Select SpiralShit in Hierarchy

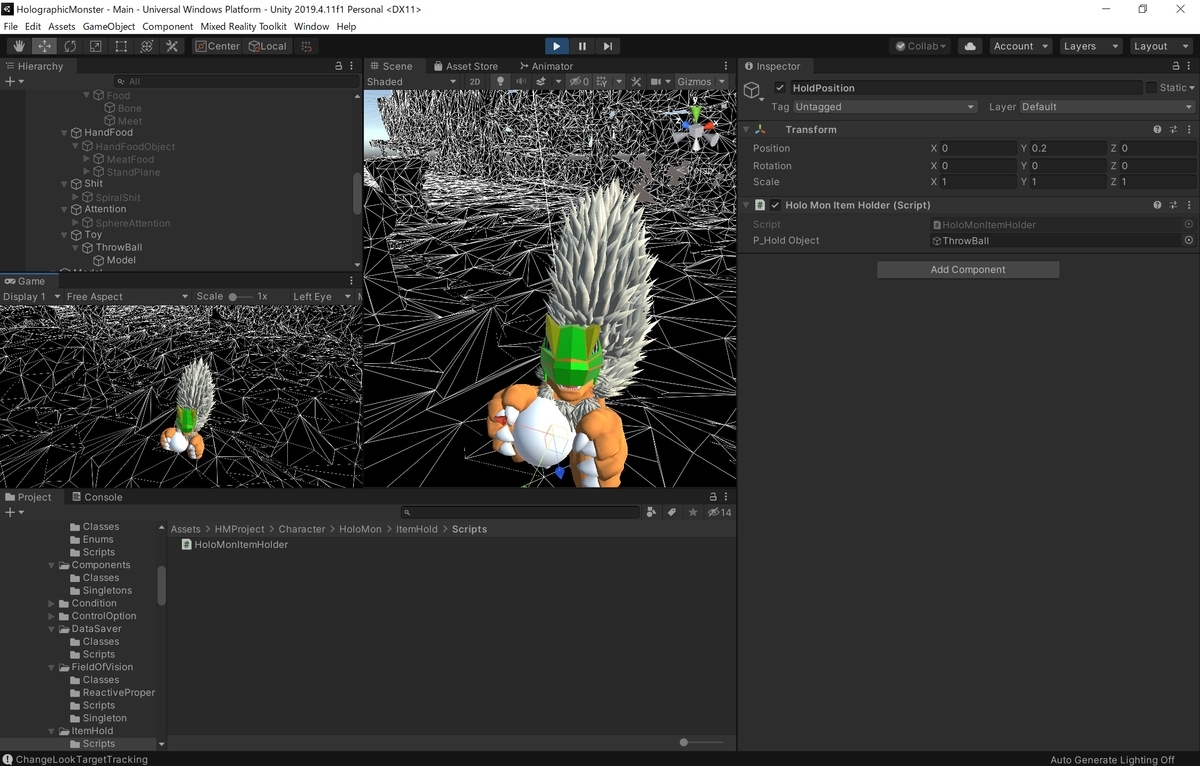[117, 198]
